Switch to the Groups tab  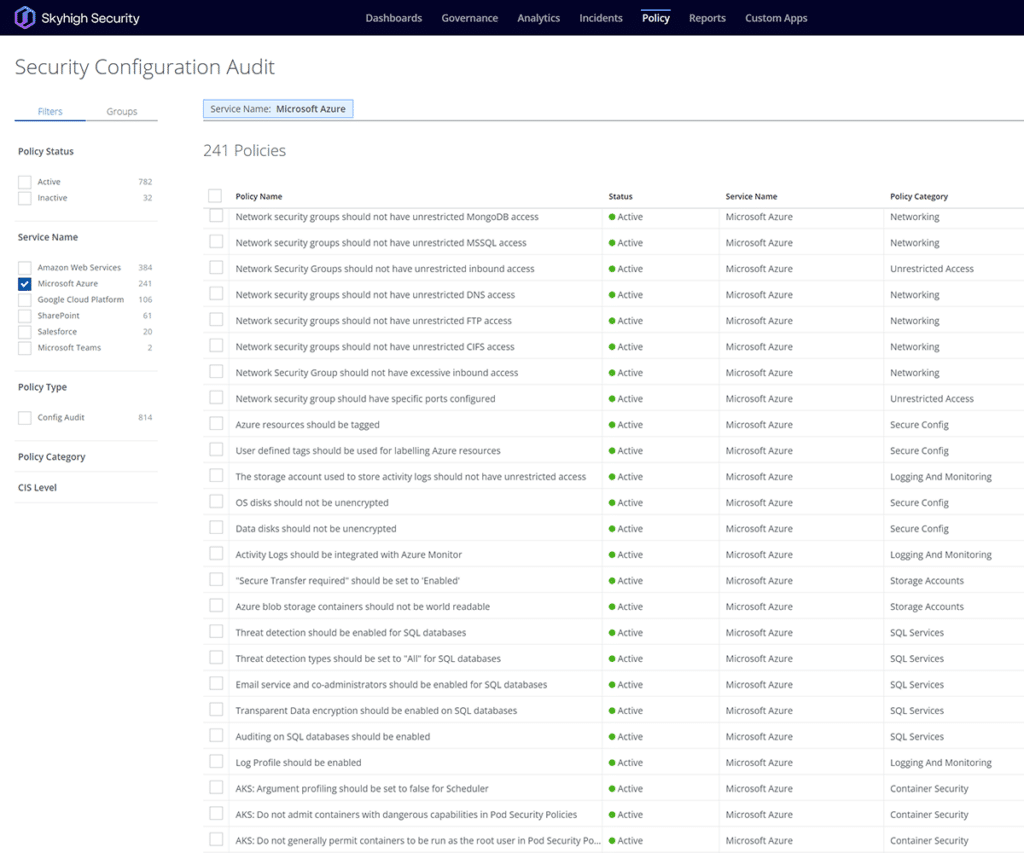click(x=122, y=112)
